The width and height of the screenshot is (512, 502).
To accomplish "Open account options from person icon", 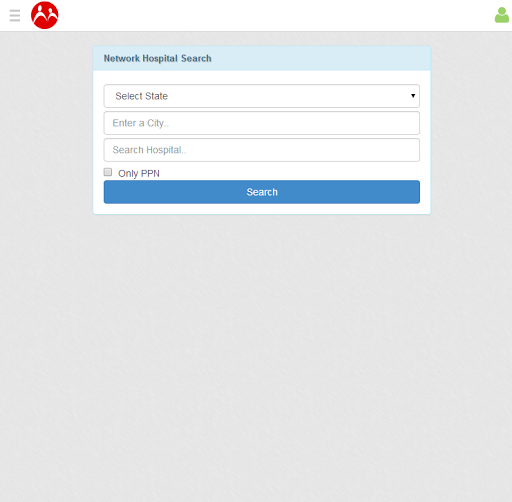I will pyautogui.click(x=502, y=15).
